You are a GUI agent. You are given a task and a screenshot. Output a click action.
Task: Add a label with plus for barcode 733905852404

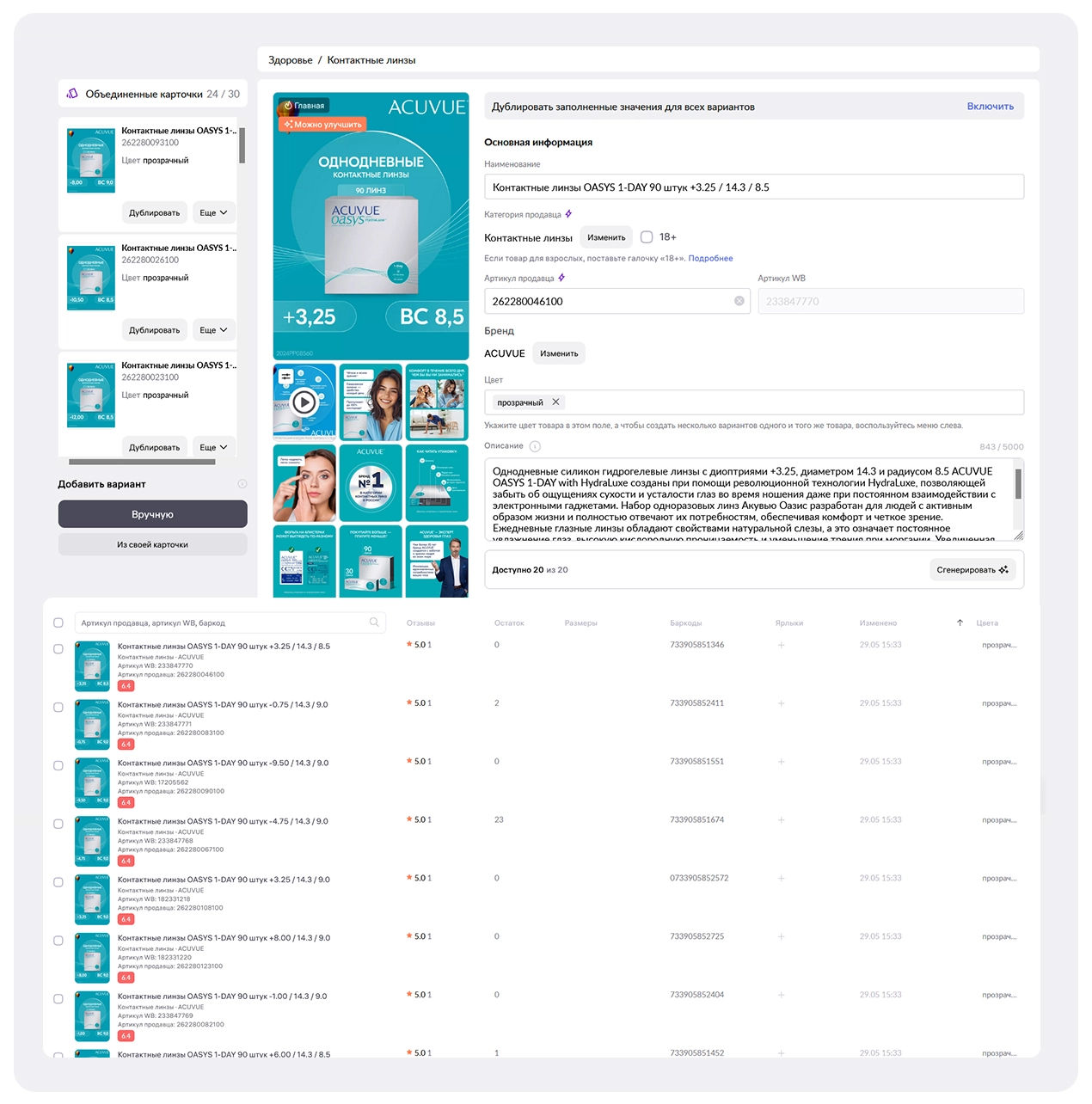(781, 995)
